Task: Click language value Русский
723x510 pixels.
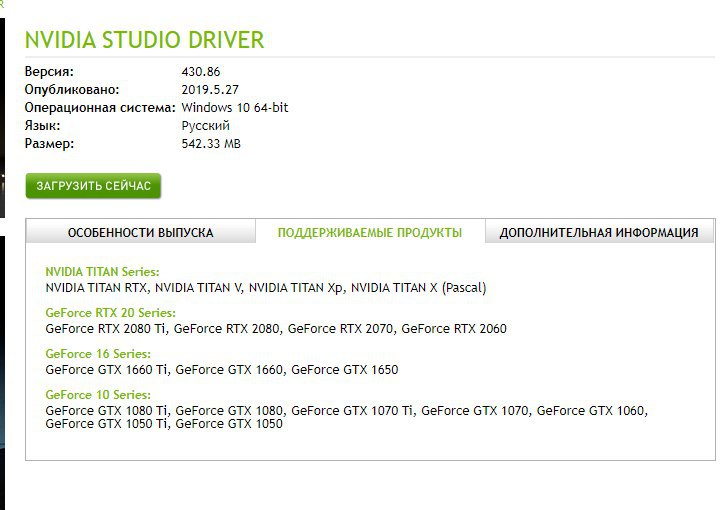Action: pyautogui.click(x=205, y=126)
